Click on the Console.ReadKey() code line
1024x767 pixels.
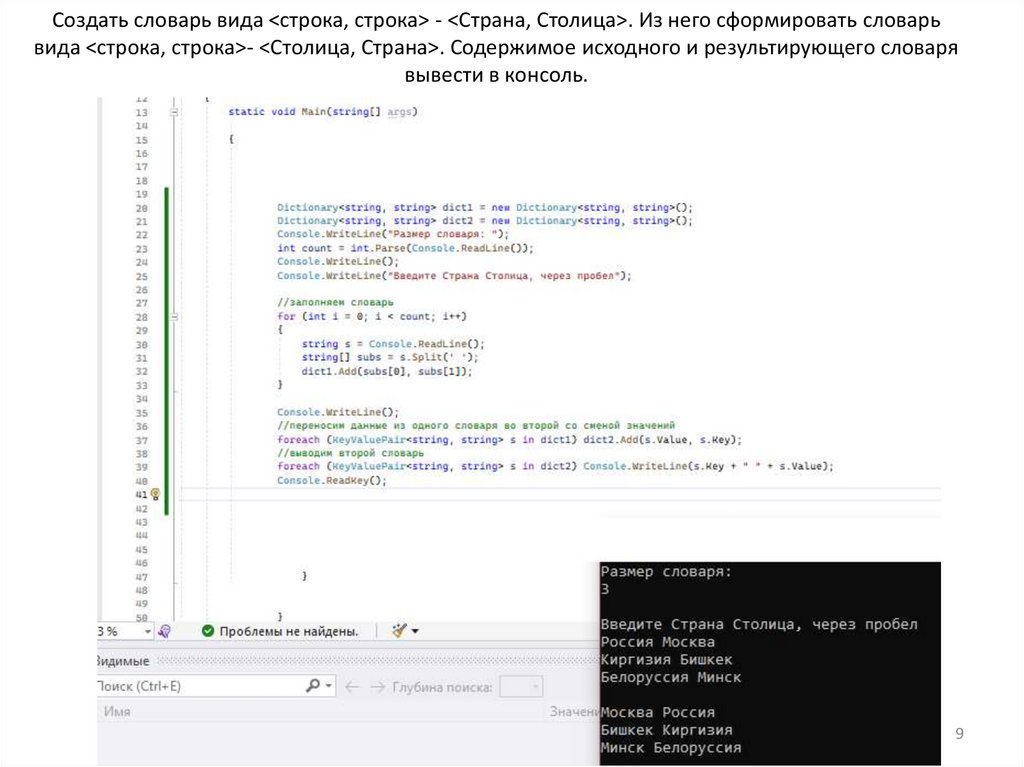coord(331,481)
